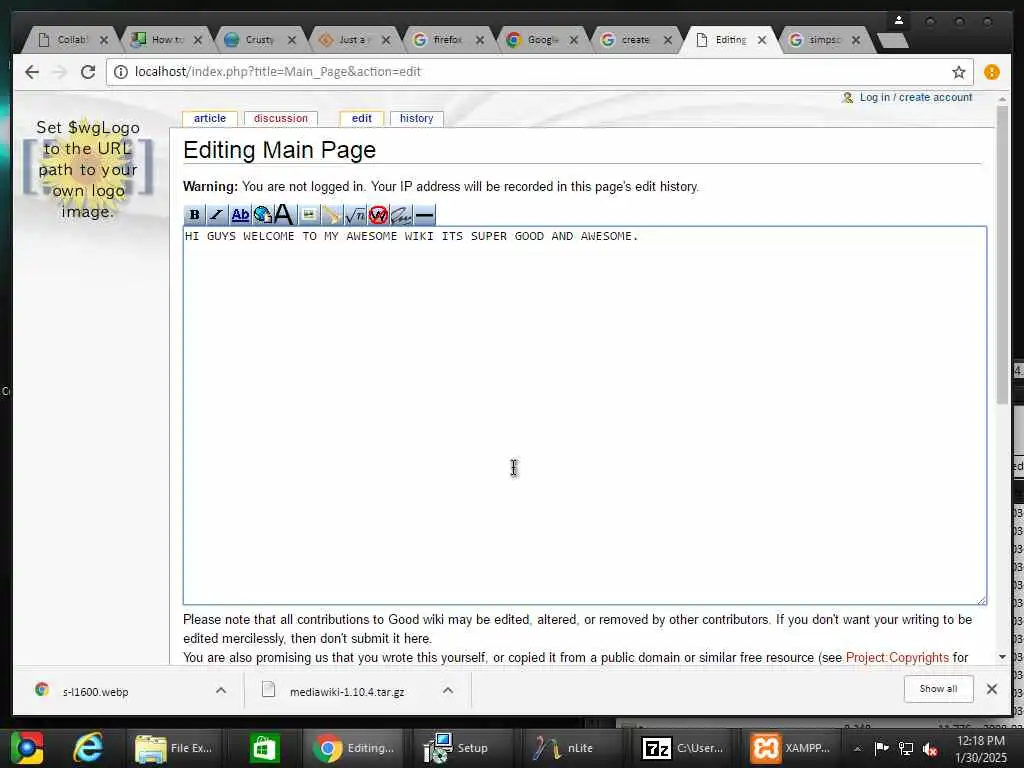Click scrollbar down arrow
Image resolution: width=1024 pixels, height=768 pixels.
[x=1002, y=657]
